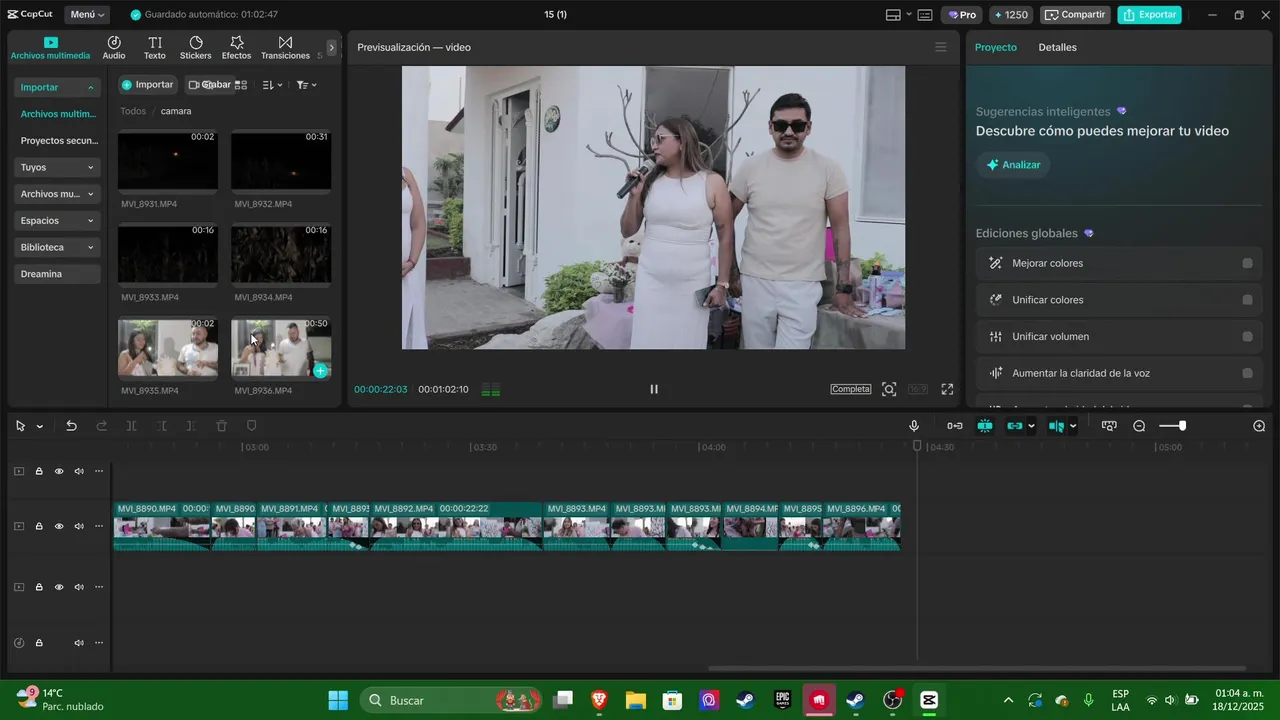Click the timeline zoom slider handle

click(1182, 426)
